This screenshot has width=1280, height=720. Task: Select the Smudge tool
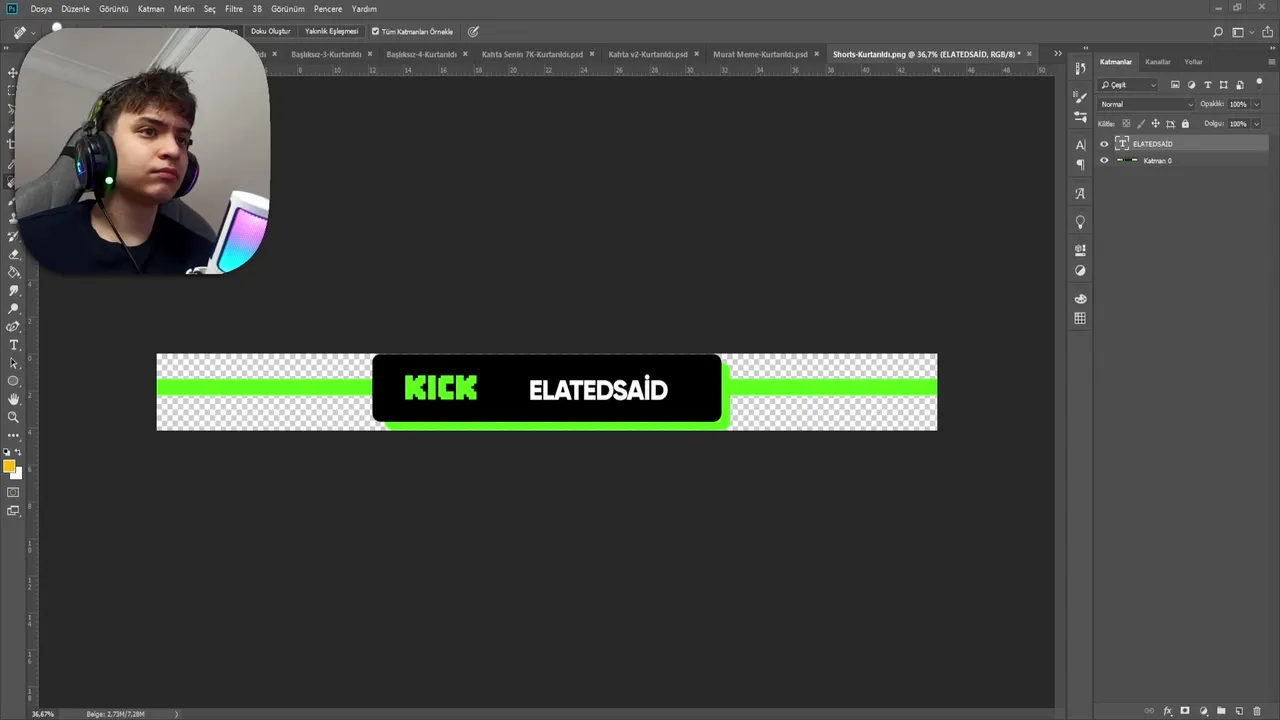[14, 289]
